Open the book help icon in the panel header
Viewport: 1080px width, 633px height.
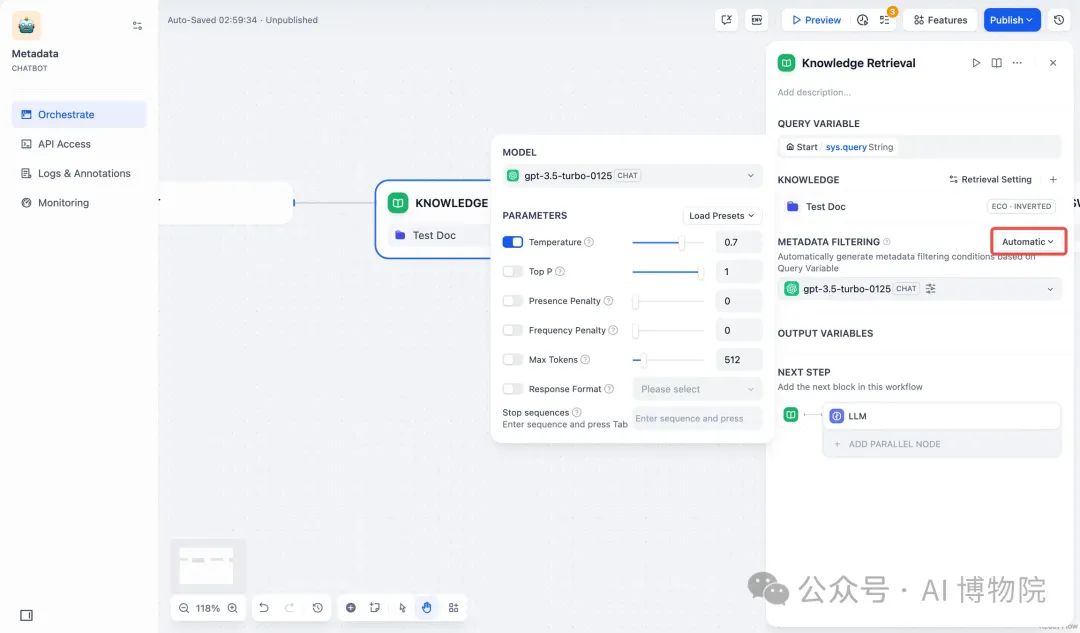point(997,63)
